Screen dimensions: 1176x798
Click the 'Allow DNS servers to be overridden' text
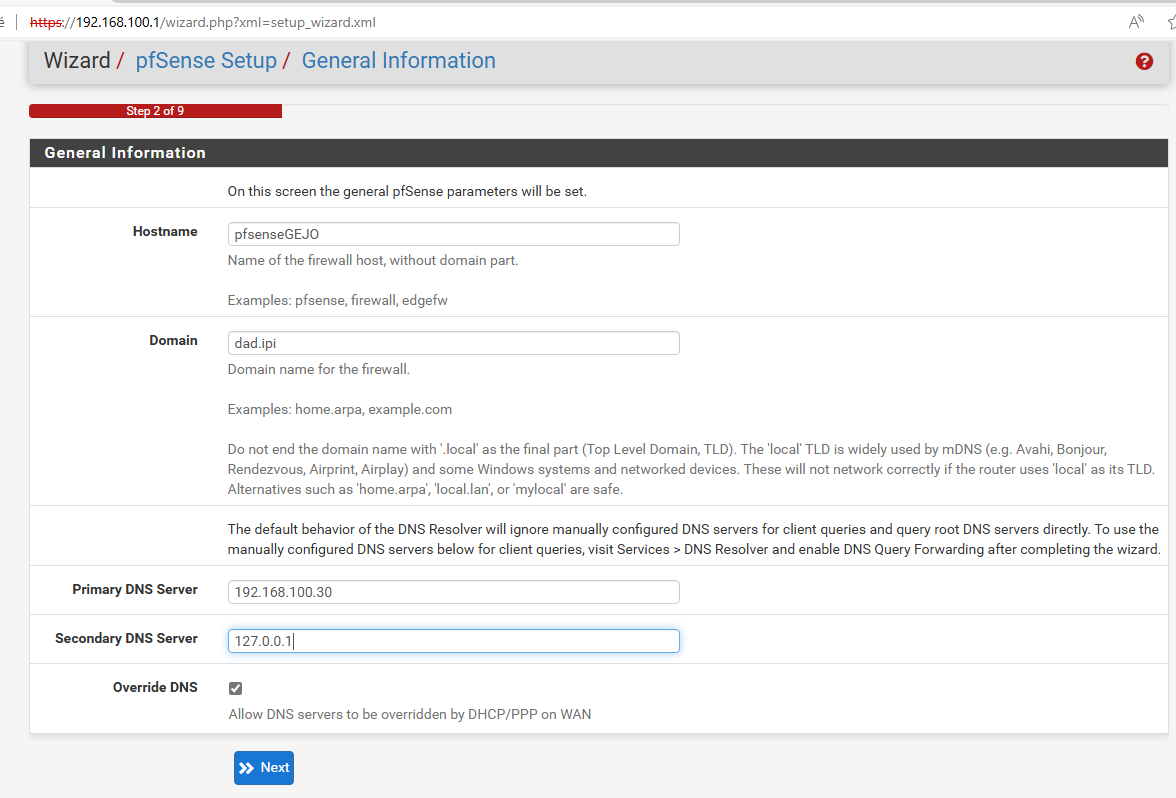(410, 714)
